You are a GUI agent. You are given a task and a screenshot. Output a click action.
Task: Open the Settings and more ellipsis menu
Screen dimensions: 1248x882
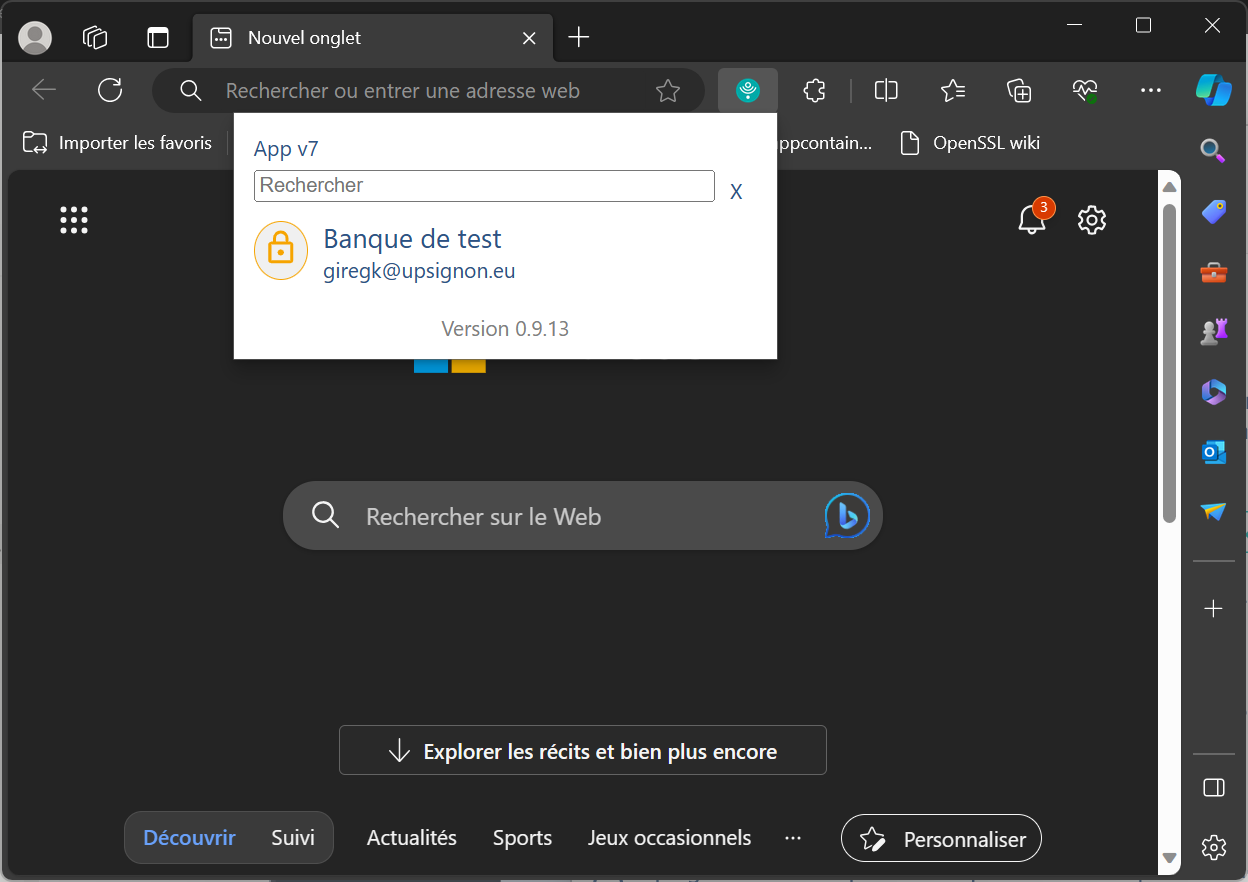[x=1151, y=91]
